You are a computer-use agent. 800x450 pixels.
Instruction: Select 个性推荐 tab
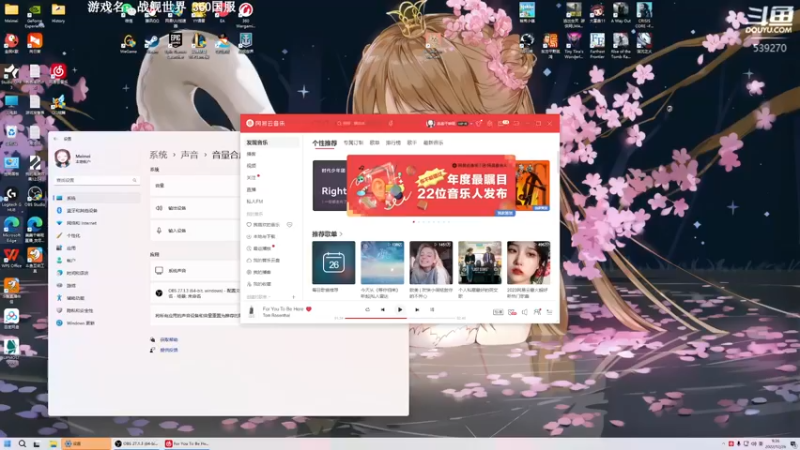[324, 143]
